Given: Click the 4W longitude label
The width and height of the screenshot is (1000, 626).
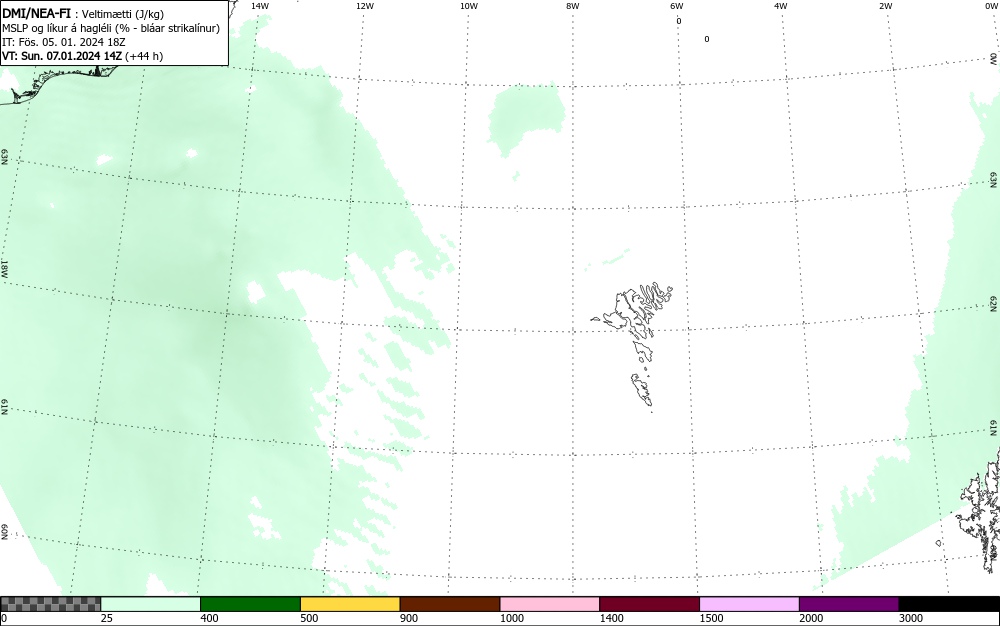Looking at the screenshot, I should [x=781, y=6].
